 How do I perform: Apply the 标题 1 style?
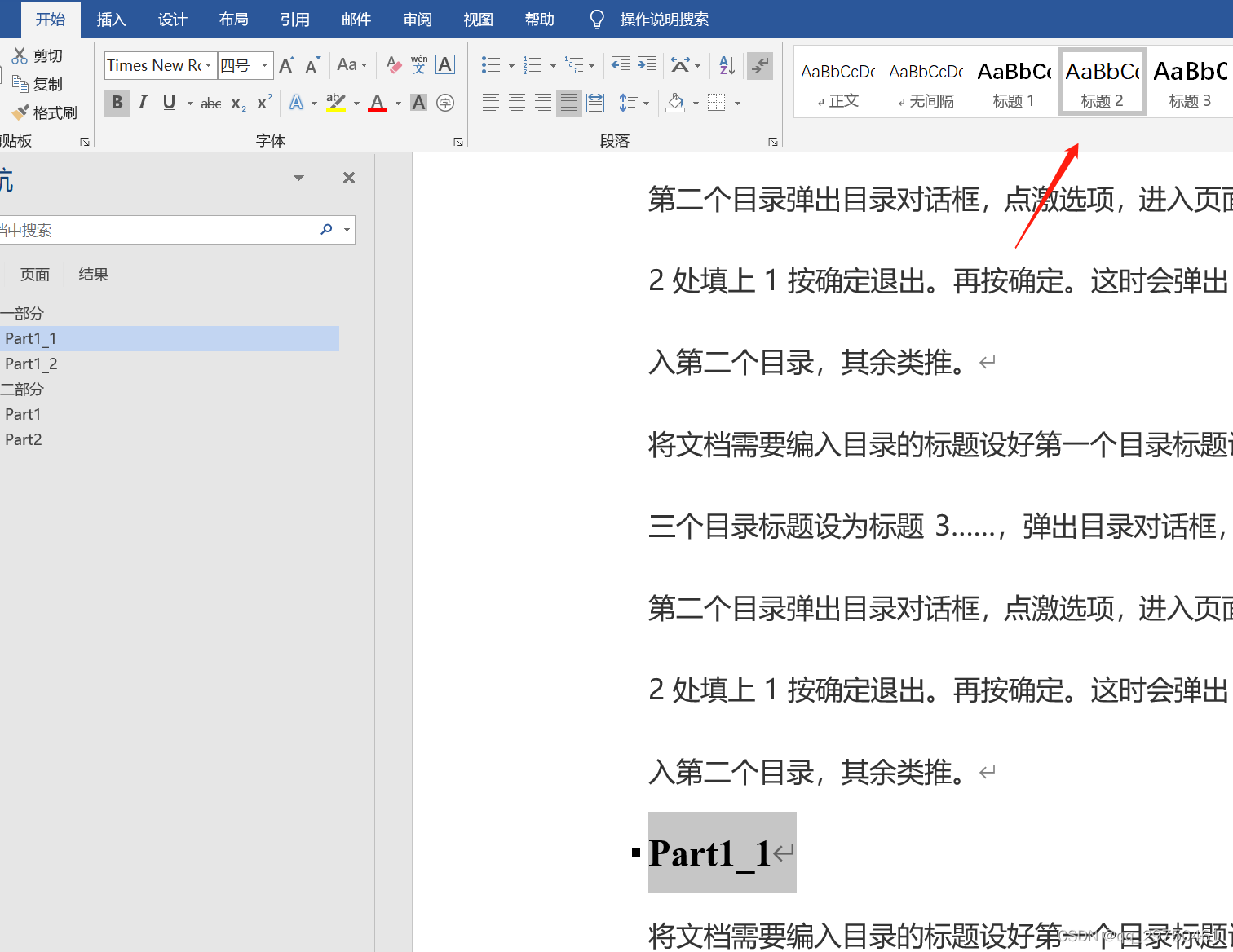click(1014, 82)
